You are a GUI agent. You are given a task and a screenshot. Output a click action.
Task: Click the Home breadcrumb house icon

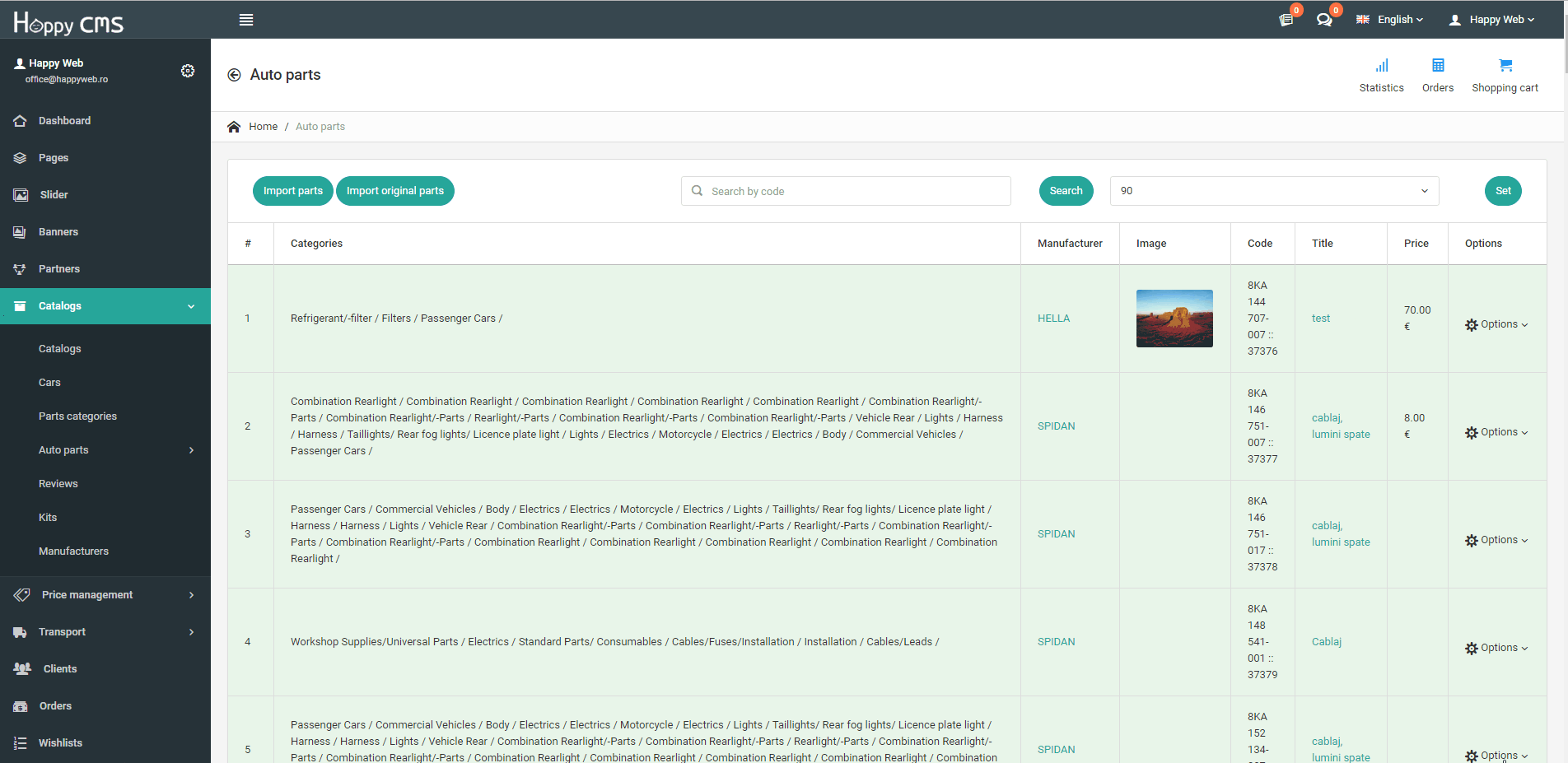(234, 127)
